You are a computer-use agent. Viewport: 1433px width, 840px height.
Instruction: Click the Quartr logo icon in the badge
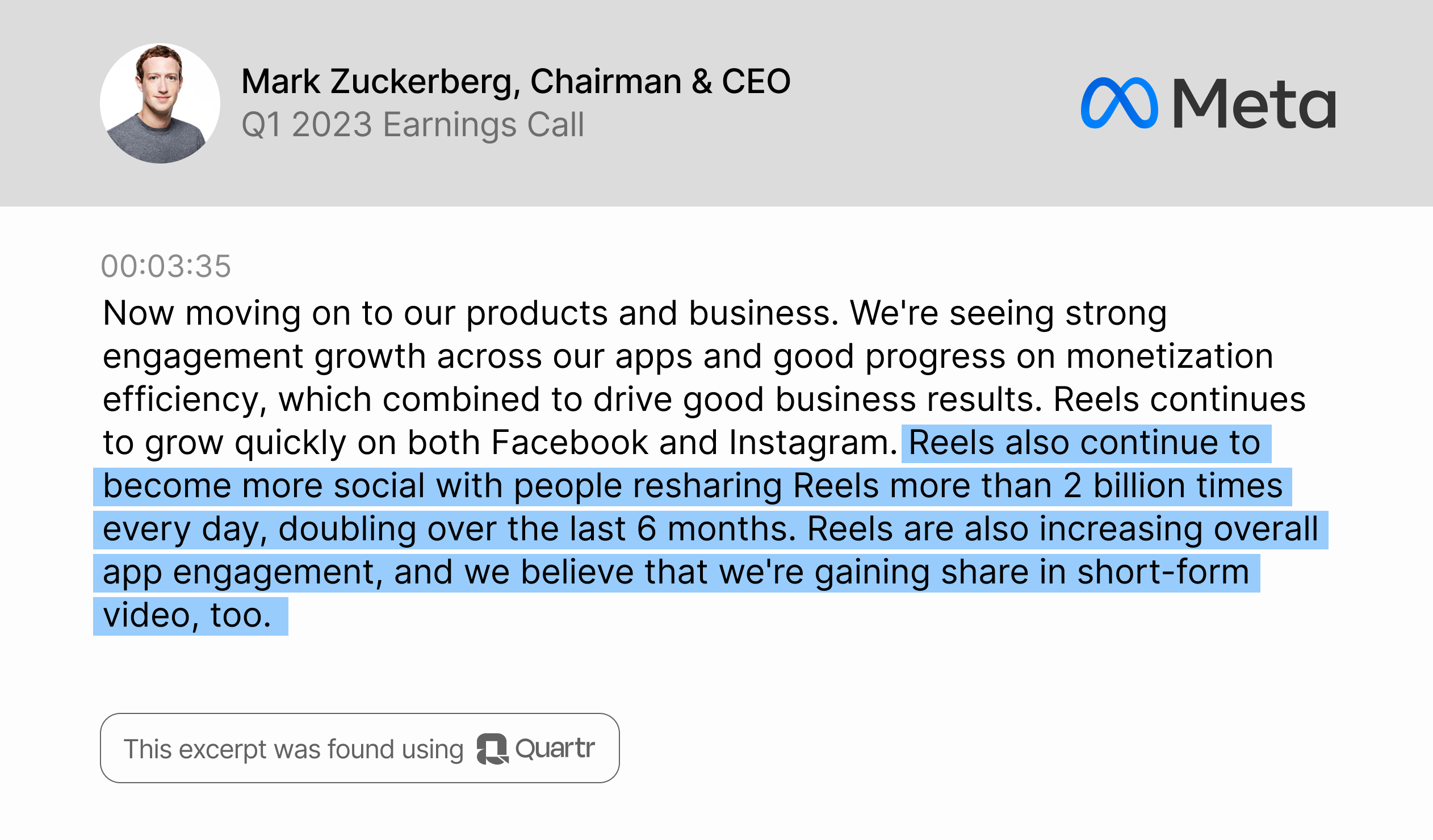(x=491, y=749)
